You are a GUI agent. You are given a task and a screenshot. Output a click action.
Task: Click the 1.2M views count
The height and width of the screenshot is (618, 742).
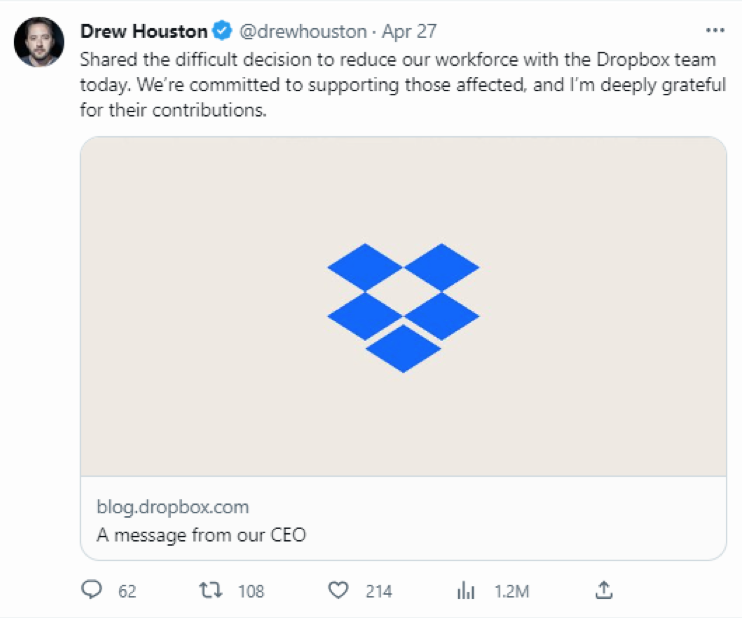[512, 591]
